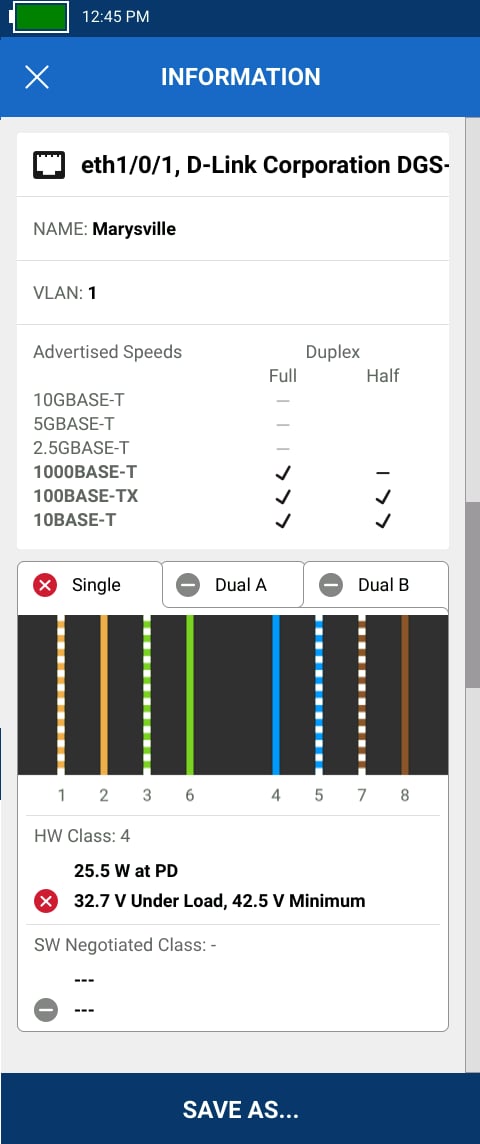Tap the SAVE AS... button
The image size is (480, 1144).
pos(240,1110)
